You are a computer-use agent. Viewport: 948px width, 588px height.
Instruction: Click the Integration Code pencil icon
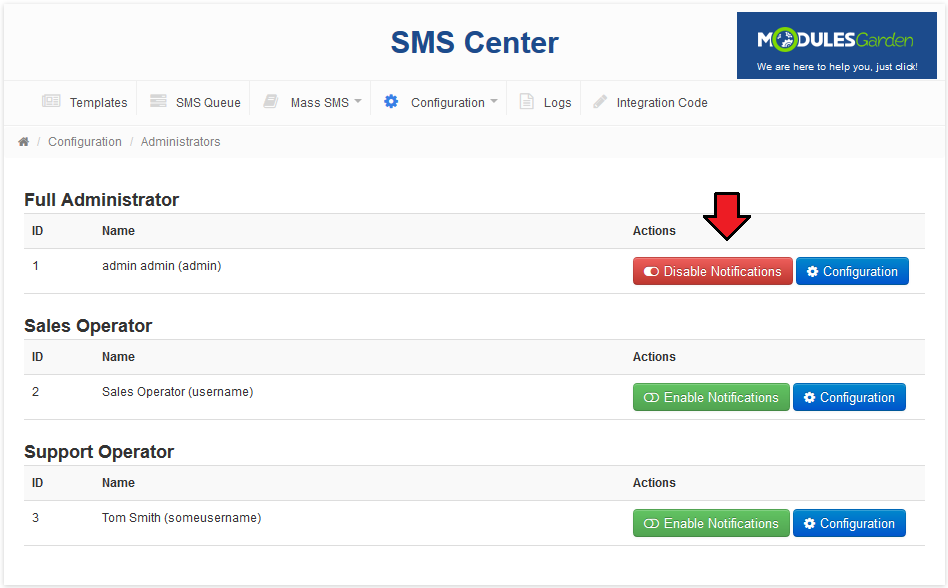600,102
